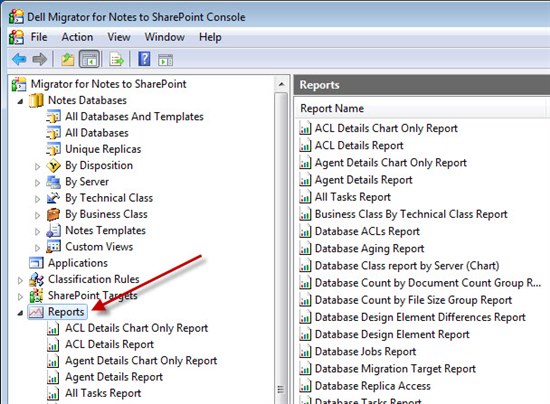Select the By Technical Class node
This screenshot has height=404, width=550.
pos(109,198)
